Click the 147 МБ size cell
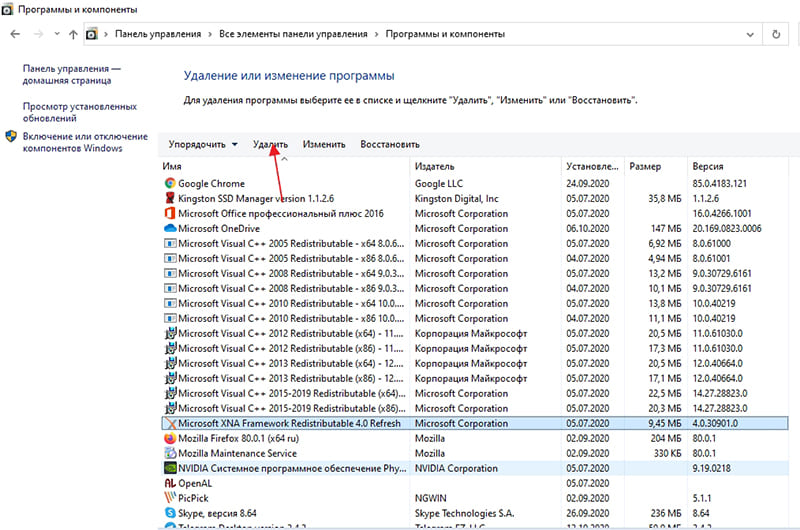The width and height of the screenshot is (800, 530). 666,228
